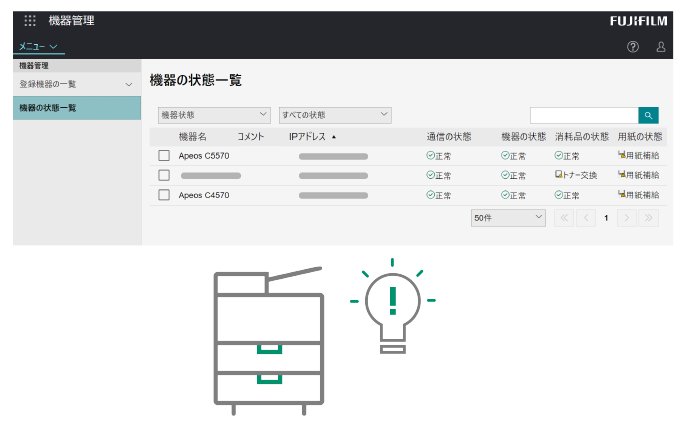Tick the checkbox for Apeos C4570
Viewport: 686px width, 431px height.
coord(164,195)
